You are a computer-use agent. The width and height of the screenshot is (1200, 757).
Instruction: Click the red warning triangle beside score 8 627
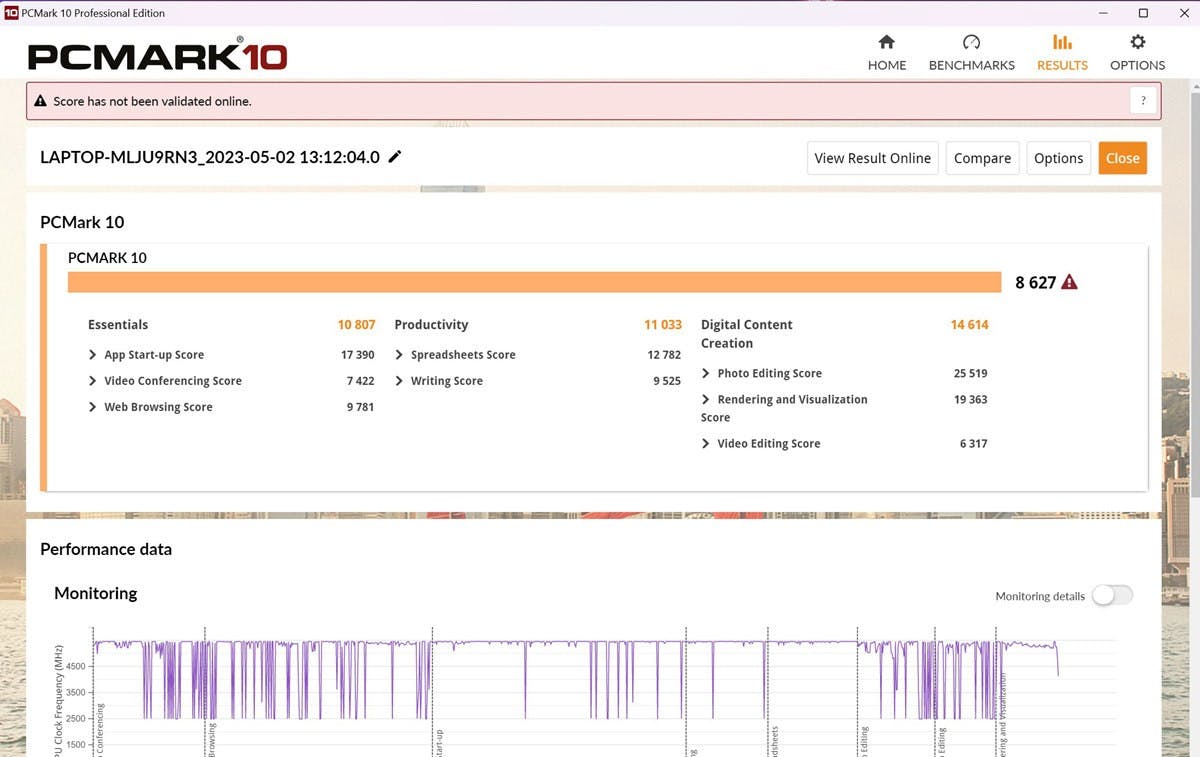tap(1069, 282)
